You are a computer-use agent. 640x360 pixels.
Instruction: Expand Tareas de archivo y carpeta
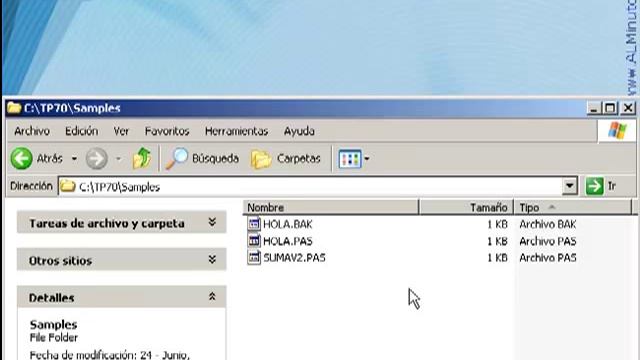click(x=212, y=222)
